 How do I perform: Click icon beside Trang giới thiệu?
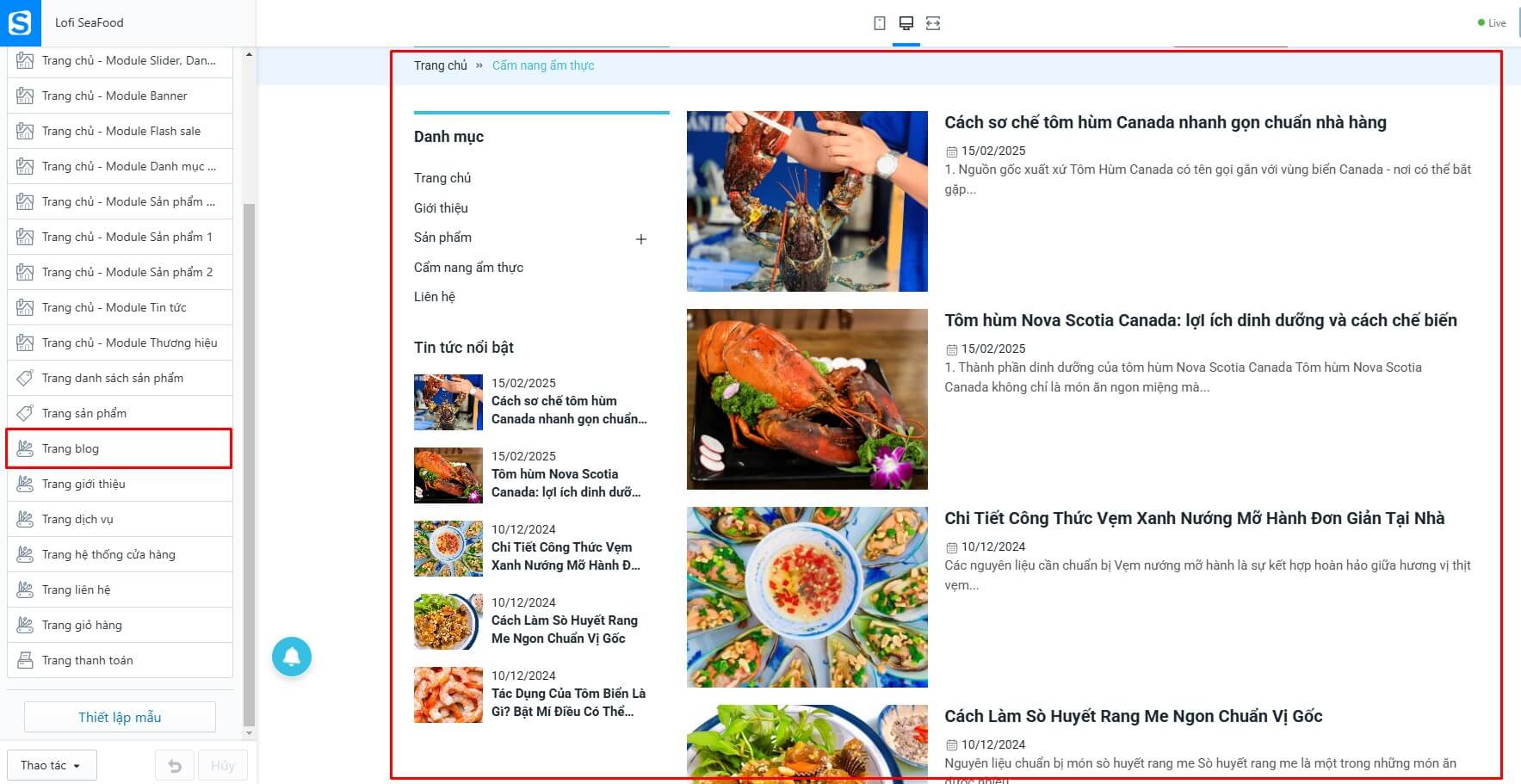26,484
